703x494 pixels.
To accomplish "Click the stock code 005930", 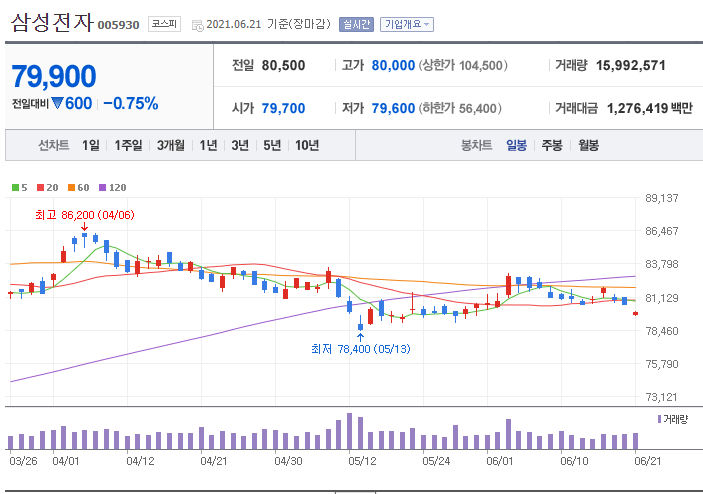I will click(x=118, y=25).
